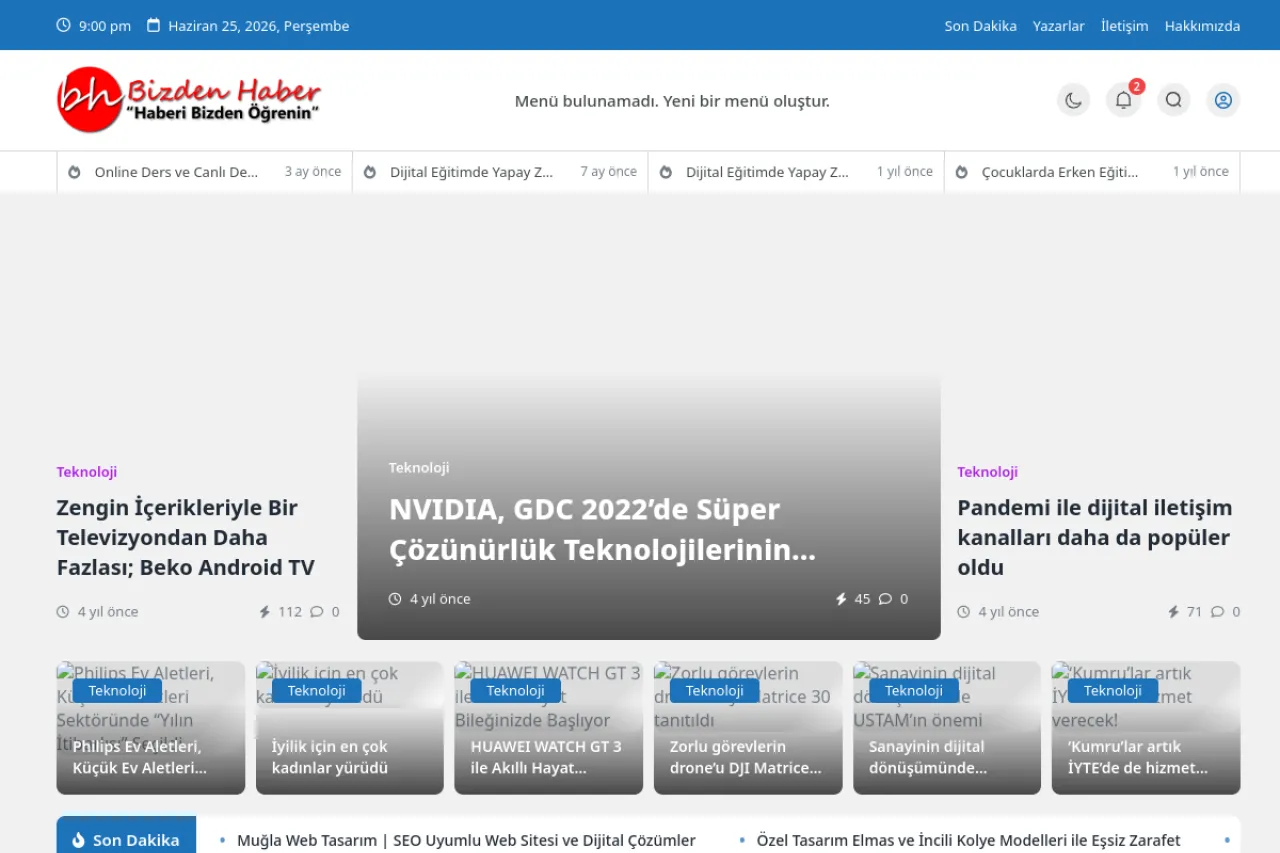The width and height of the screenshot is (1280, 853).
Task: Click Teknoloji category above Pandemi article
Action: [x=987, y=471]
